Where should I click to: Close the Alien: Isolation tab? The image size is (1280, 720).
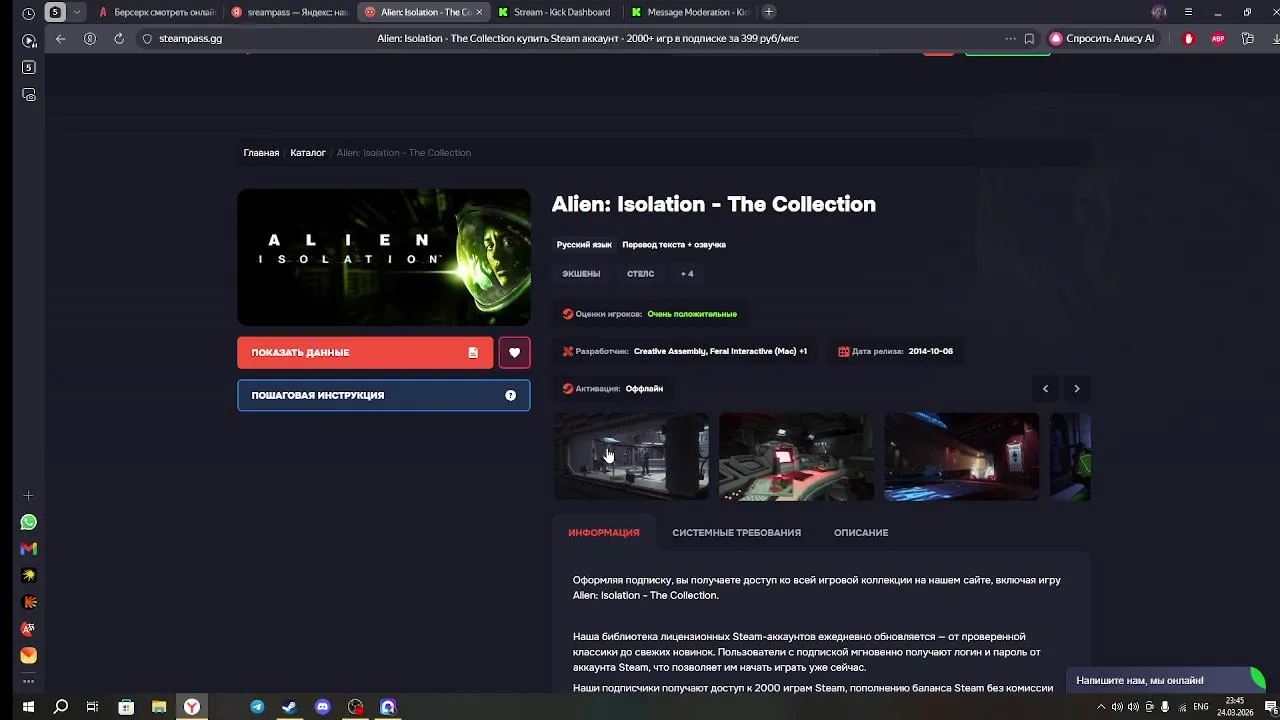pos(479,12)
